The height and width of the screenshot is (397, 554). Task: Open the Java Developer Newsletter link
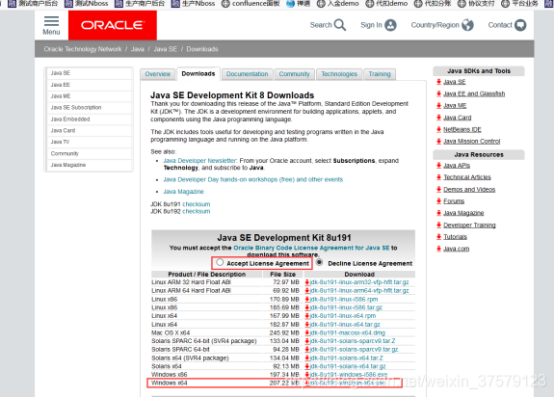coord(200,161)
